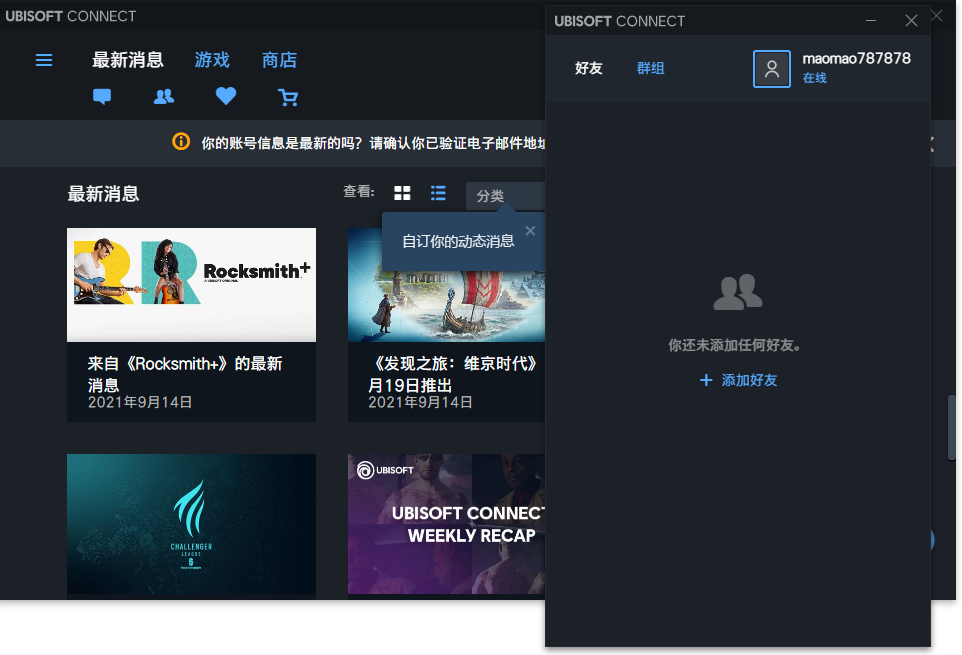The image size is (962, 655).
Task: Dismiss the 自订你的动态消息 tooltip
Action: [530, 230]
